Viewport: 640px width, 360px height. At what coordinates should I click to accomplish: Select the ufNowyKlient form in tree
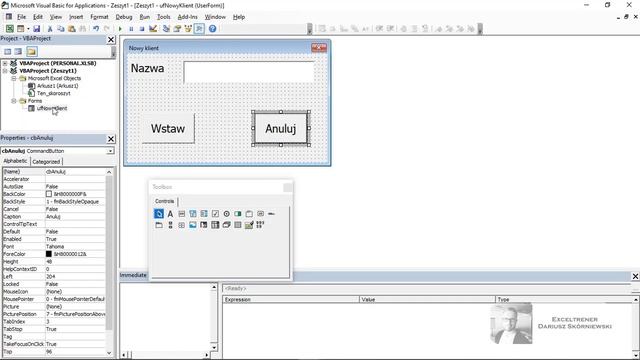[52, 108]
